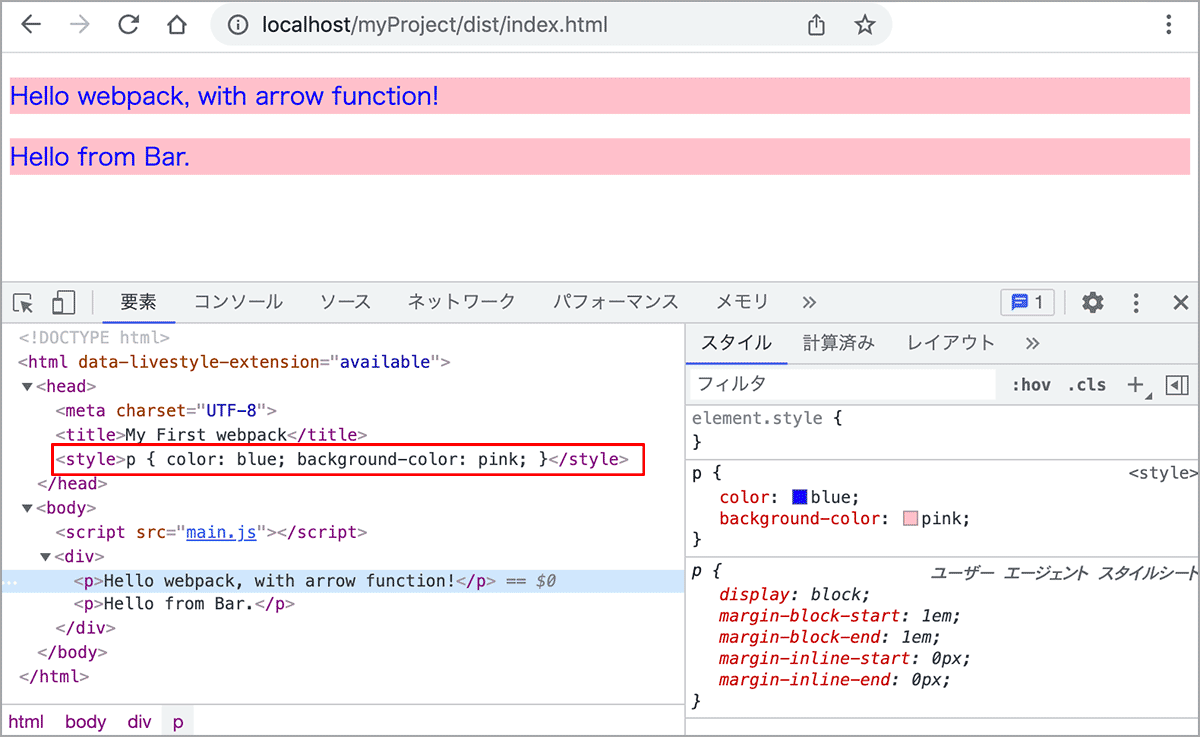Viewport: 1200px width, 737px height.
Task: Go to the home page icon
Action: (177, 25)
